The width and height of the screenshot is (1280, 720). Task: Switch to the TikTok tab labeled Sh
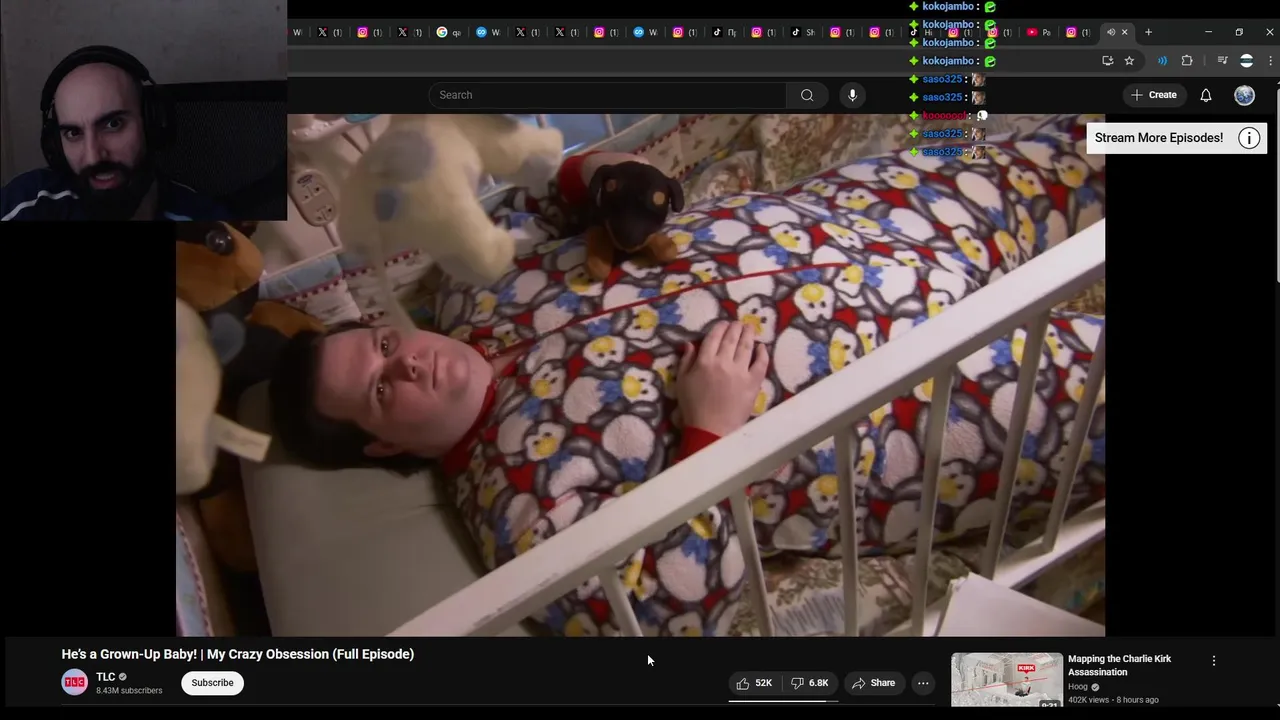click(x=803, y=32)
